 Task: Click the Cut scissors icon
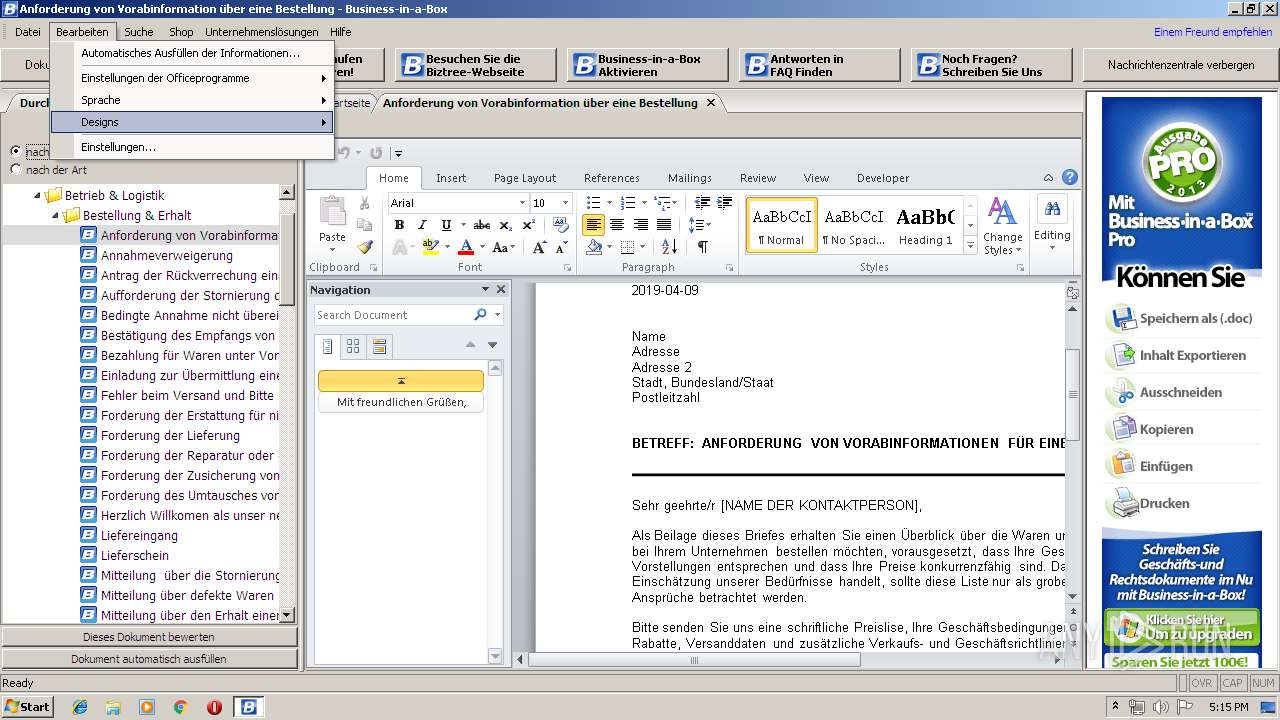tap(364, 203)
